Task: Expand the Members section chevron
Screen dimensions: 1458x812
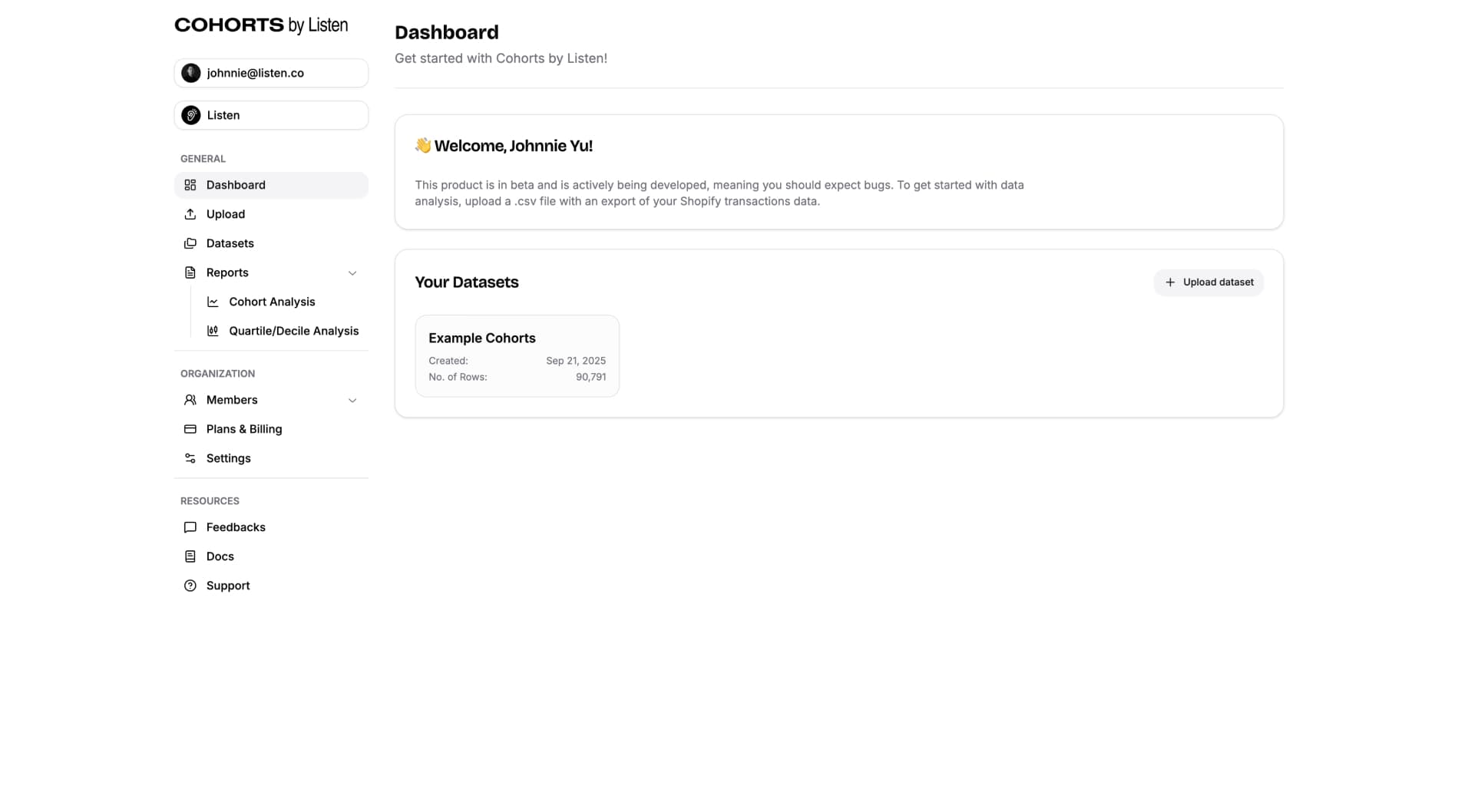Action: coord(352,401)
